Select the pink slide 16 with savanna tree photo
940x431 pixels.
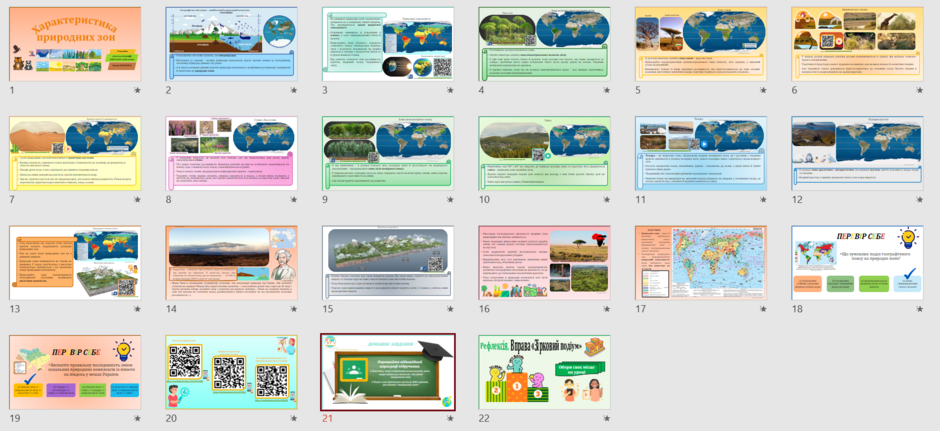tap(544, 263)
